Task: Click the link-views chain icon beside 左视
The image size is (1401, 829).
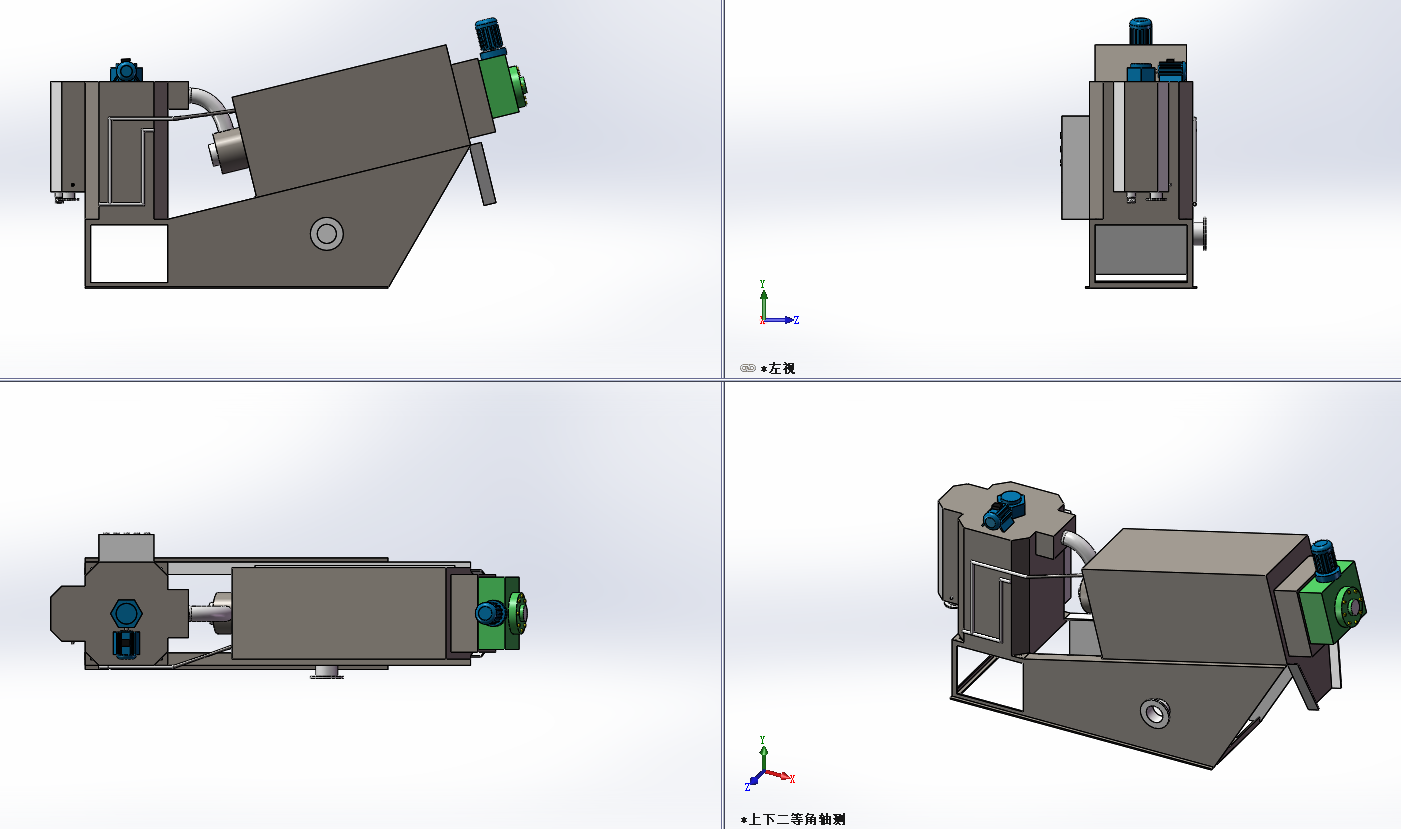Action: 747,368
